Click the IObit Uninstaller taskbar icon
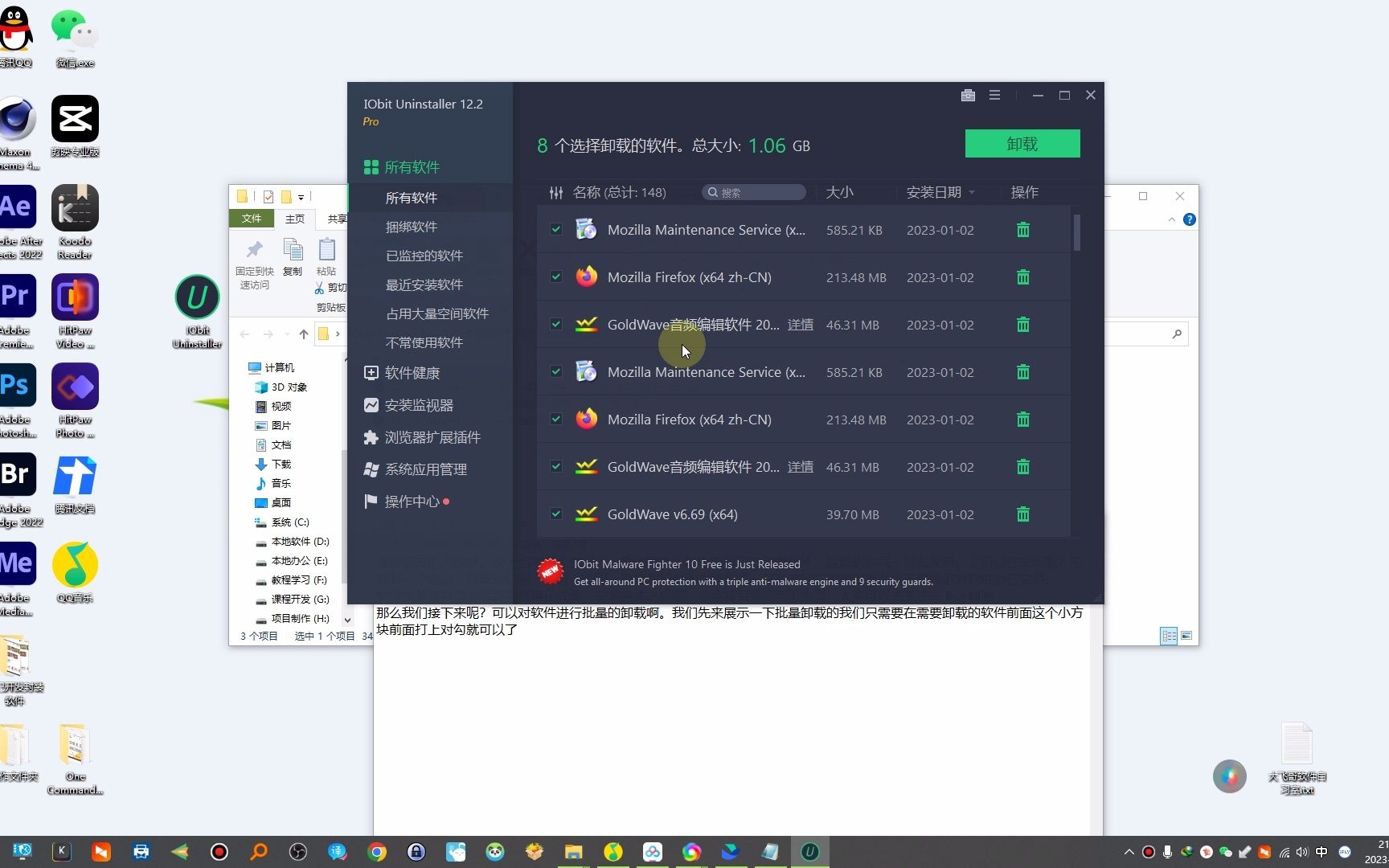Screen dimensions: 1389x868 [809, 852]
